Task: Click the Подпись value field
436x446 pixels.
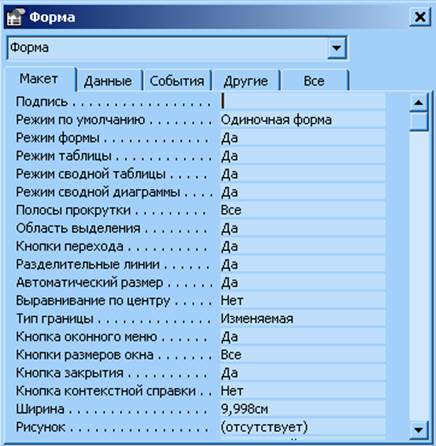Action: click(303, 101)
